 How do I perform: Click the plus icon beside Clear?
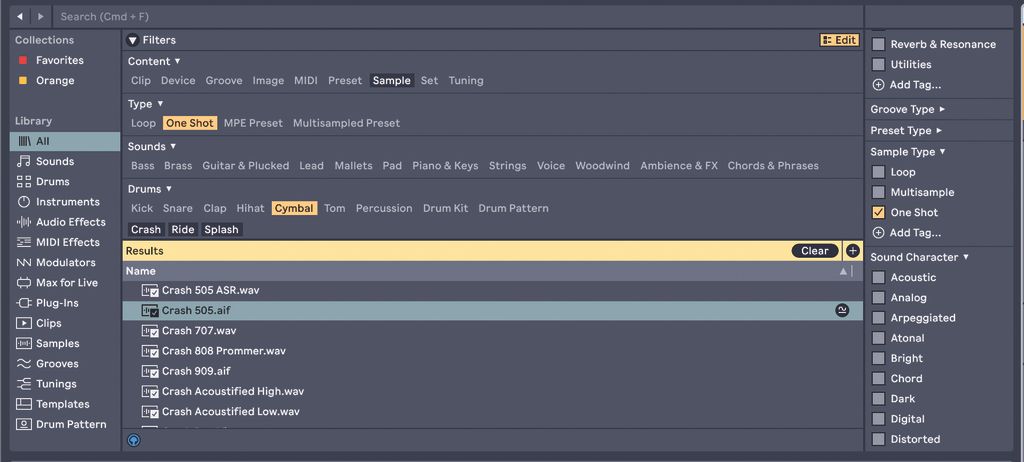pos(852,251)
